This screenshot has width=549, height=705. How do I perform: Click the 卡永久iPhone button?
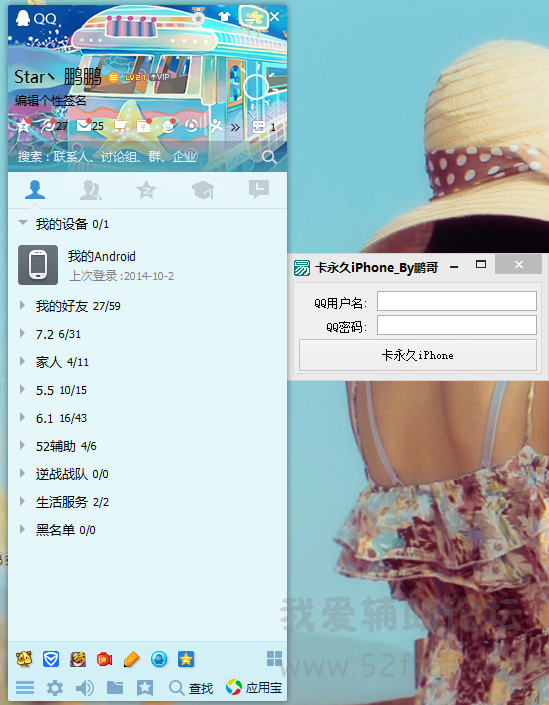click(418, 355)
